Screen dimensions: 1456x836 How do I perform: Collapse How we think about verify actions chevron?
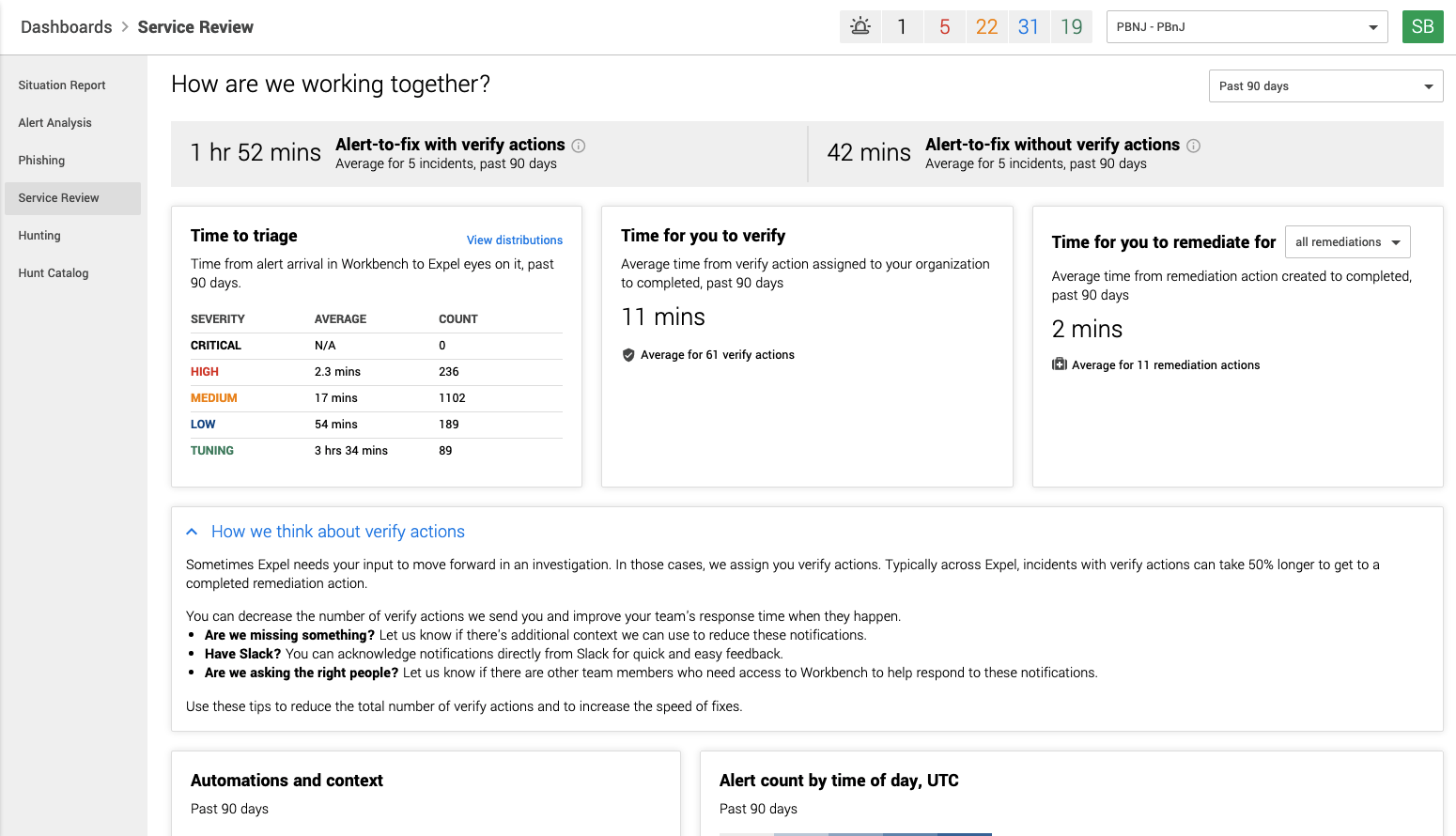[x=192, y=532]
